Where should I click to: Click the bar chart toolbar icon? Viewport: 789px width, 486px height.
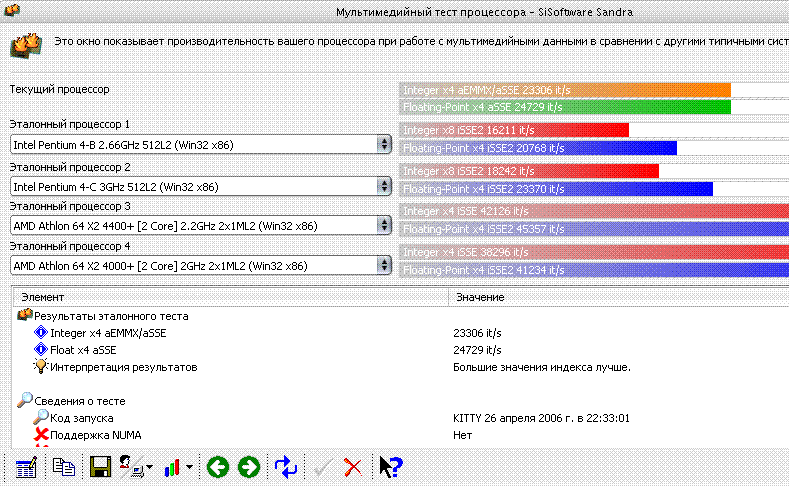(172, 467)
